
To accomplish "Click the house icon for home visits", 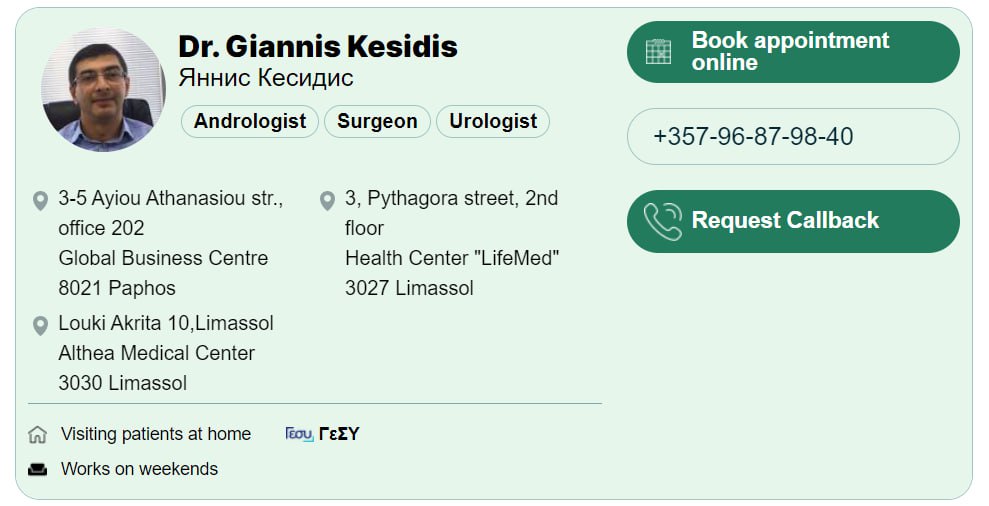I will coord(38,435).
